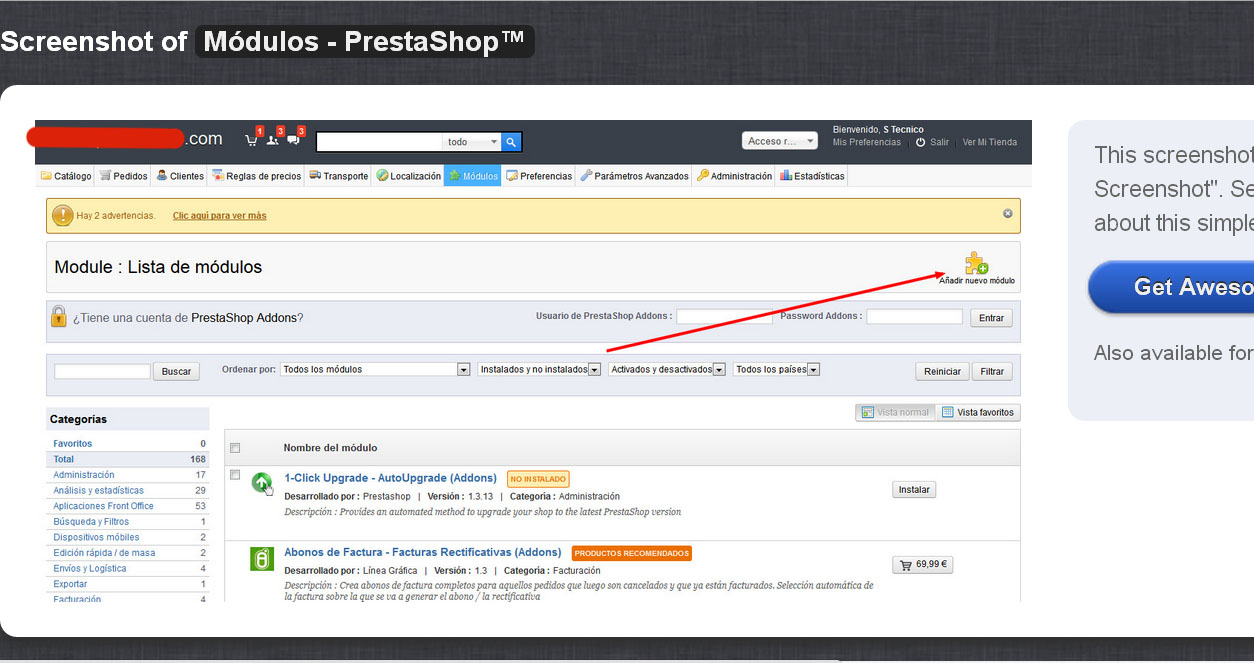This screenshot has height=663, width=1254.
Task: Open Abonos de Factura module title
Action: [423, 552]
